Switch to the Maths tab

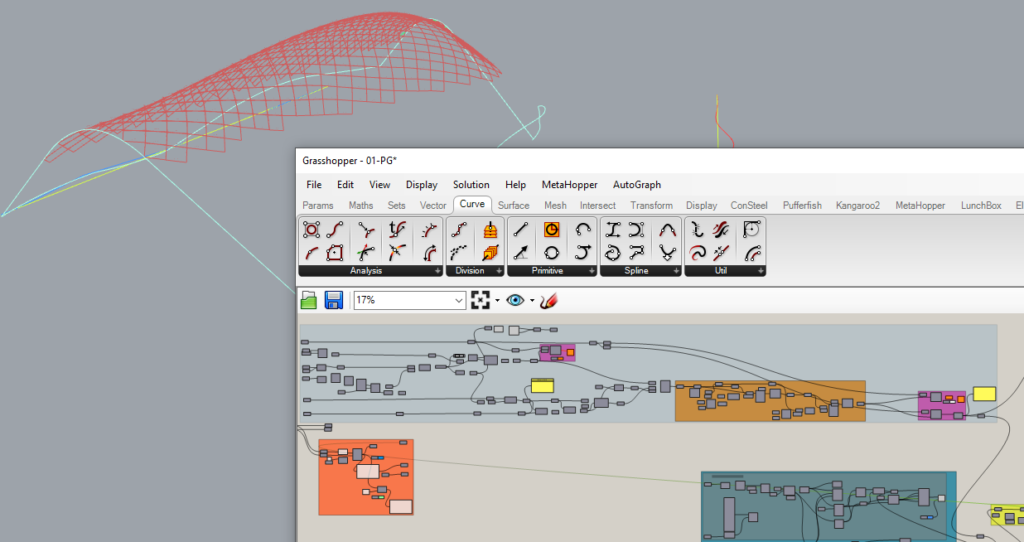[360, 205]
